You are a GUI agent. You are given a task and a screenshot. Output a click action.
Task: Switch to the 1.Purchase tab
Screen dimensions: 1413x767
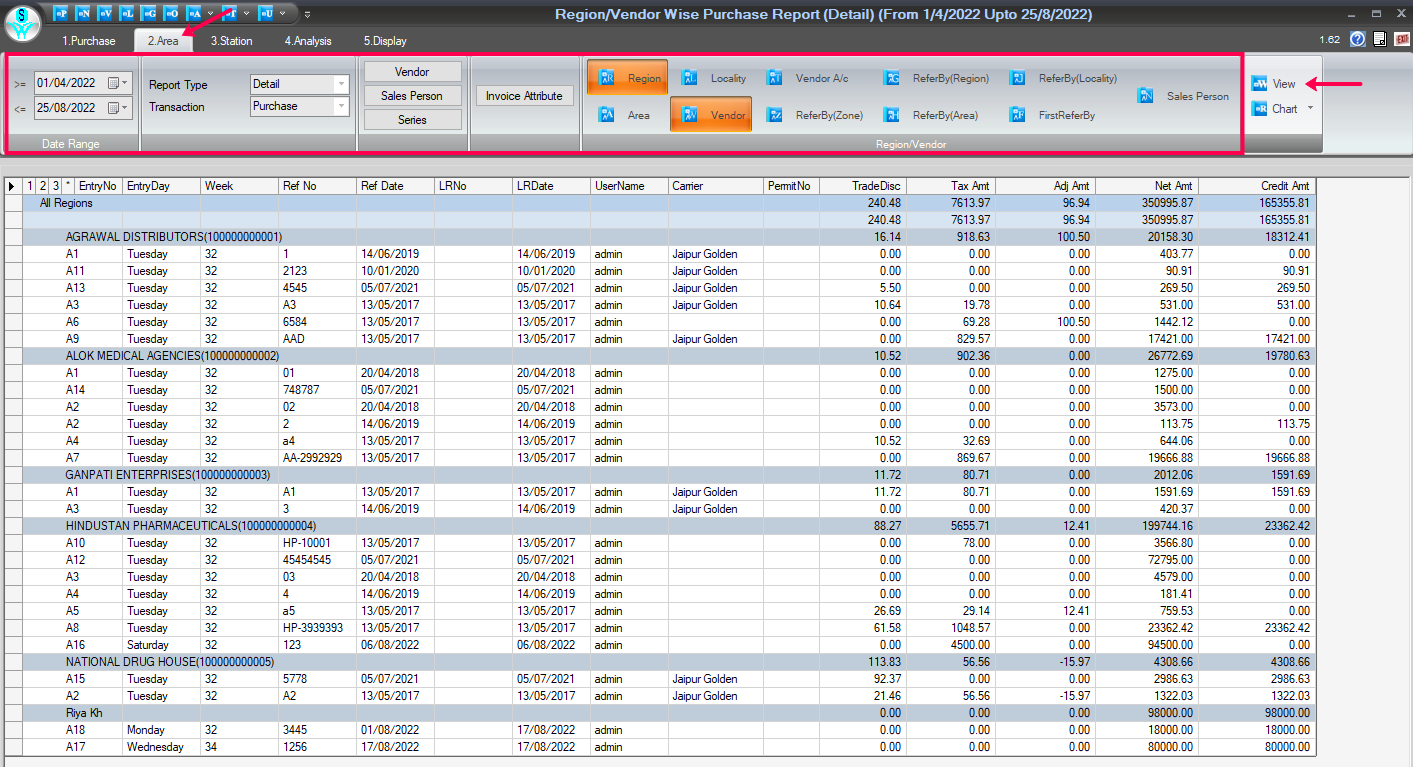tap(89, 41)
